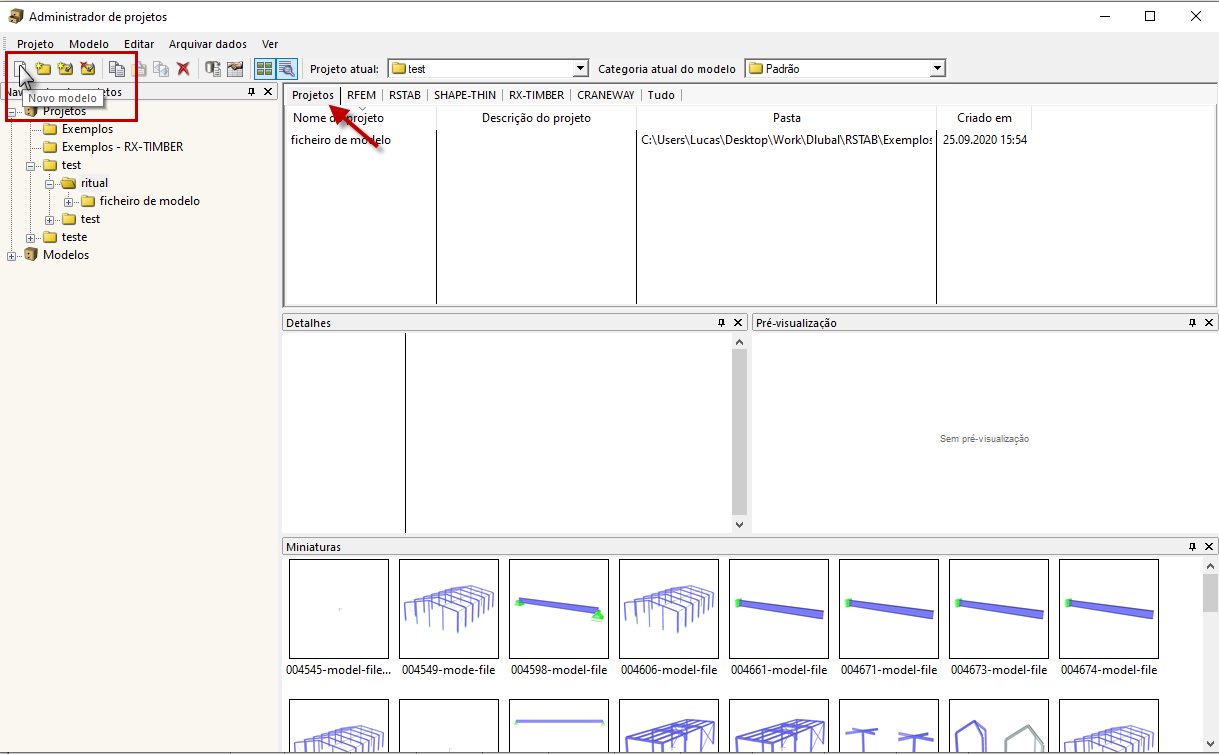Click the disconnect folder toolbar icon
The image size is (1219, 754).
point(87,69)
